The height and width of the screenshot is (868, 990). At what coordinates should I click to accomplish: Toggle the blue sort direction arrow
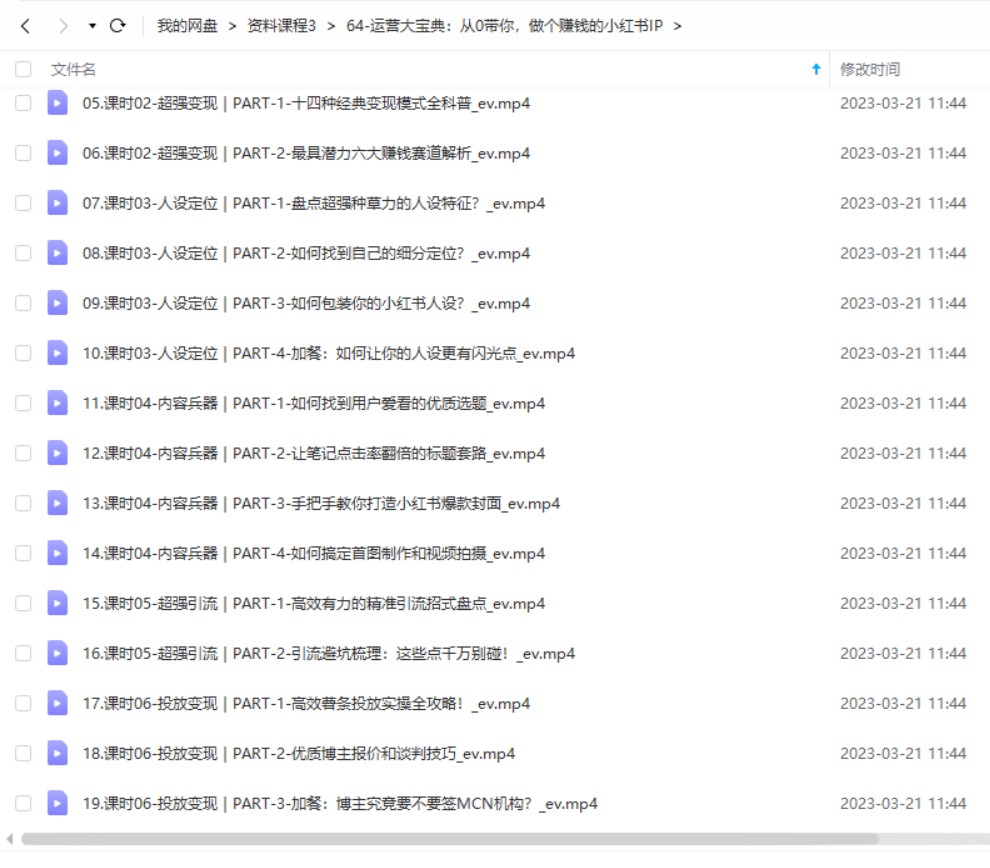click(x=816, y=69)
